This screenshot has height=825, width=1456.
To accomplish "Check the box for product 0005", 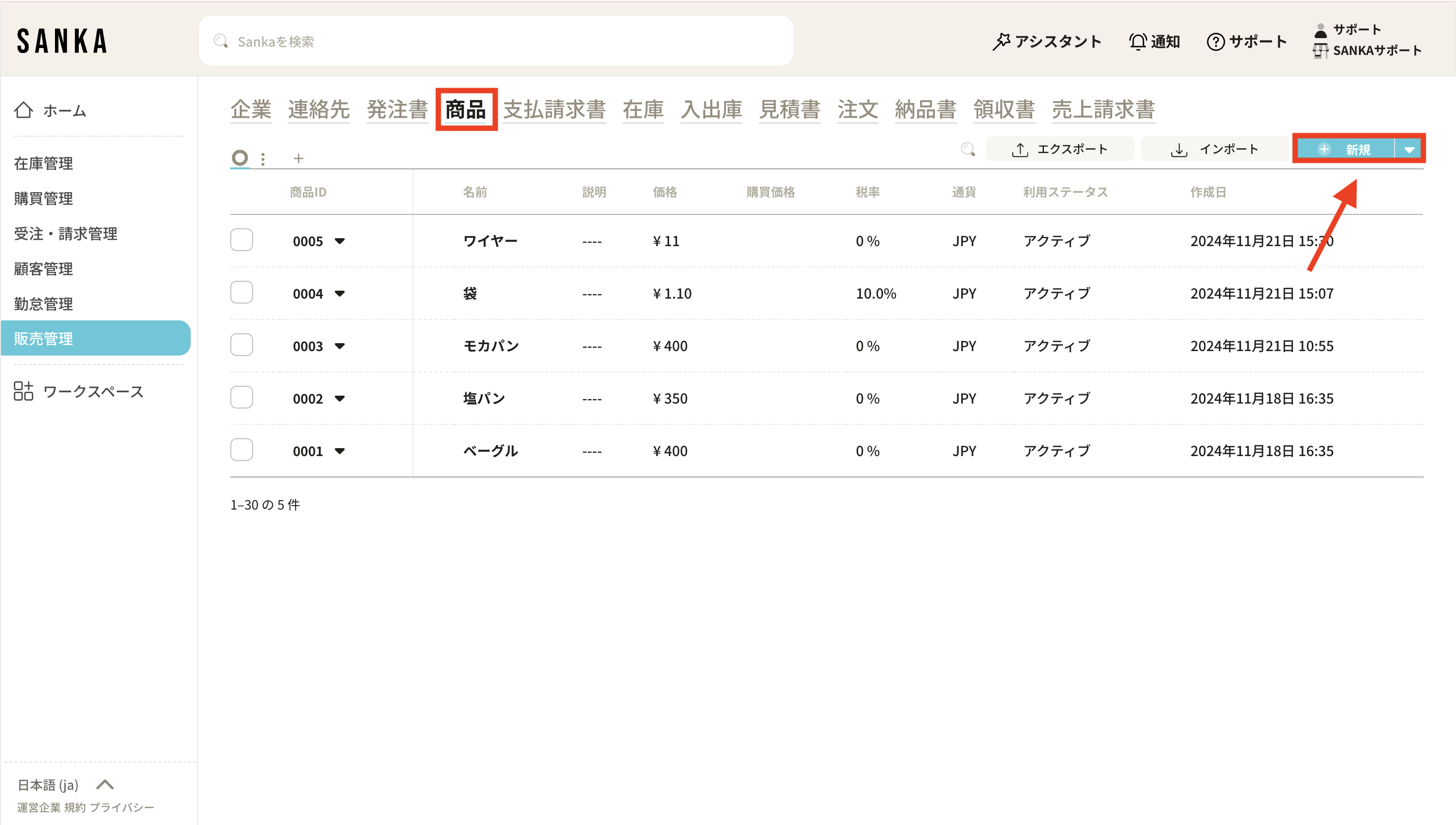I will pyautogui.click(x=241, y=240).
